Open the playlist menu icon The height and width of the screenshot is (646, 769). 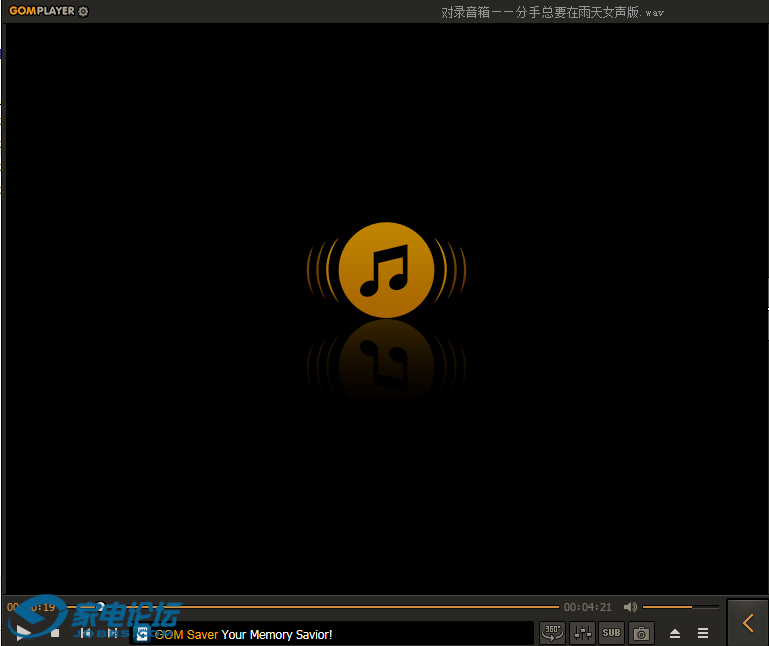703,633
